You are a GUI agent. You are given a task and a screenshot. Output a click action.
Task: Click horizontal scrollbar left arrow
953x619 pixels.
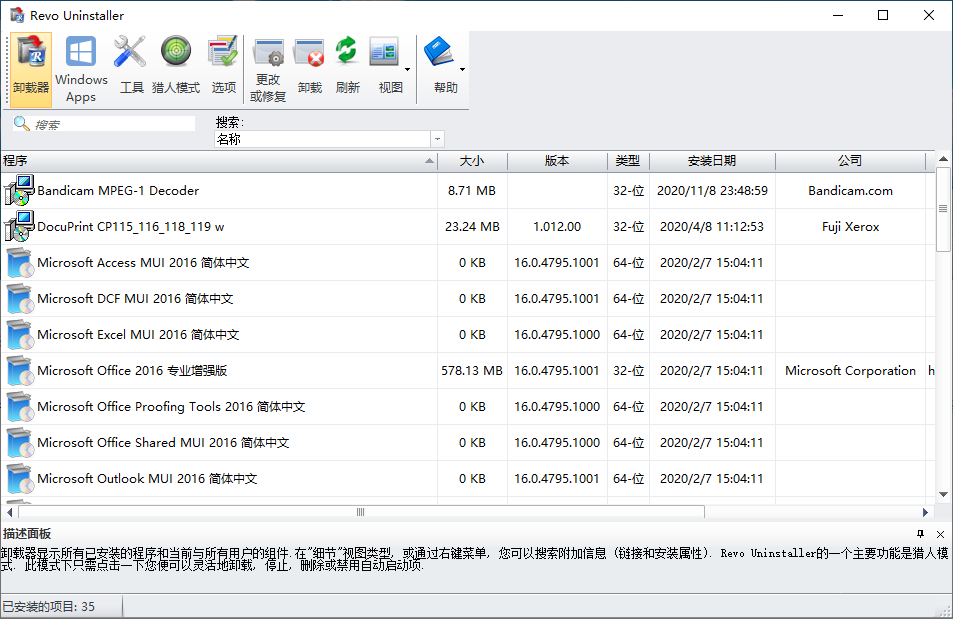click(x=9, y=513)
